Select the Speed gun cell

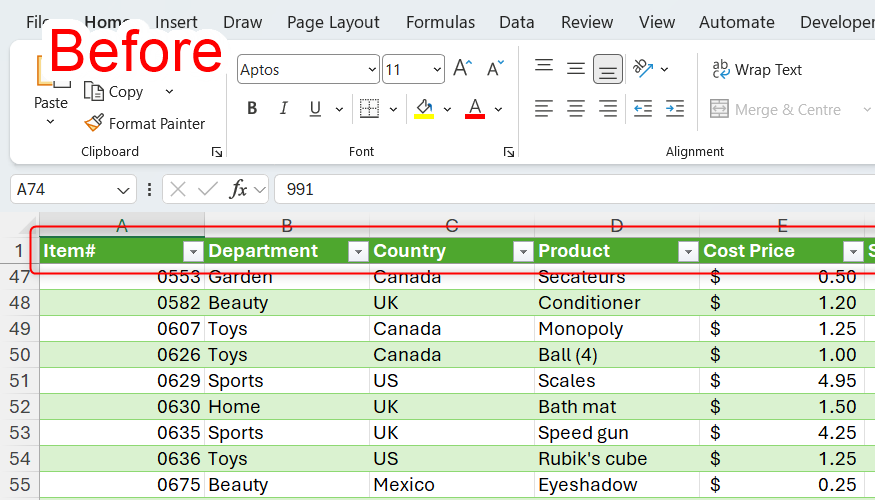point(617,432)
